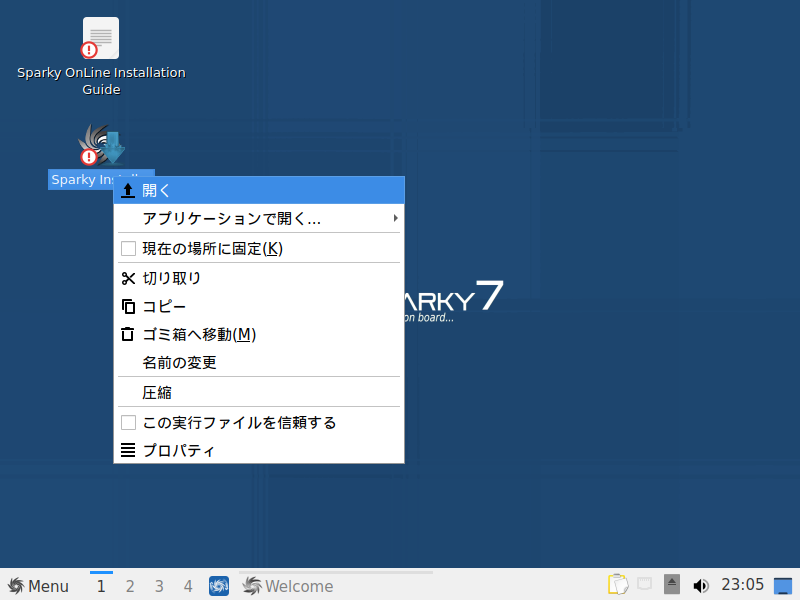The width and height of the screenshot is (800, 600).
Task: Click the trash icon beside ゴミ箱へ移動
Action: pyautogui.click(x=128, y=334)
